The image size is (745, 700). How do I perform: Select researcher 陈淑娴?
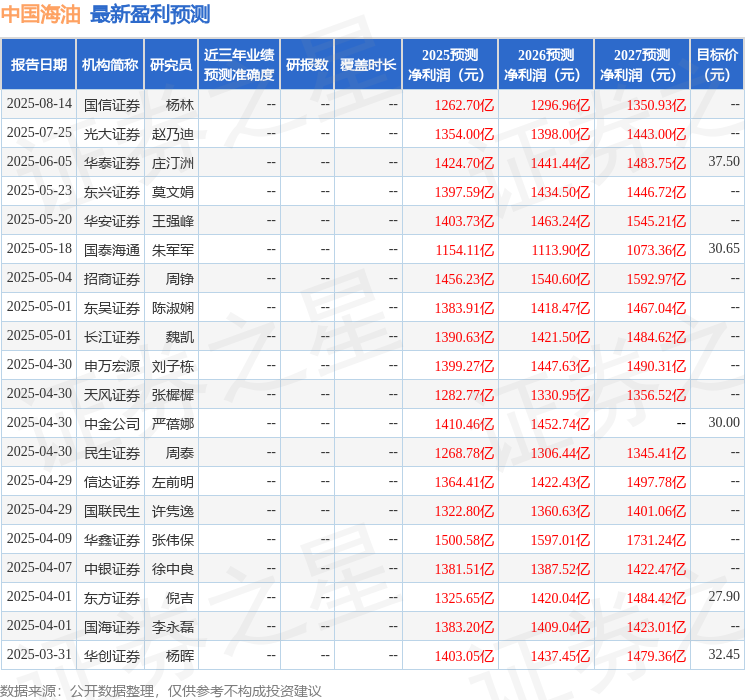(173, 308)
